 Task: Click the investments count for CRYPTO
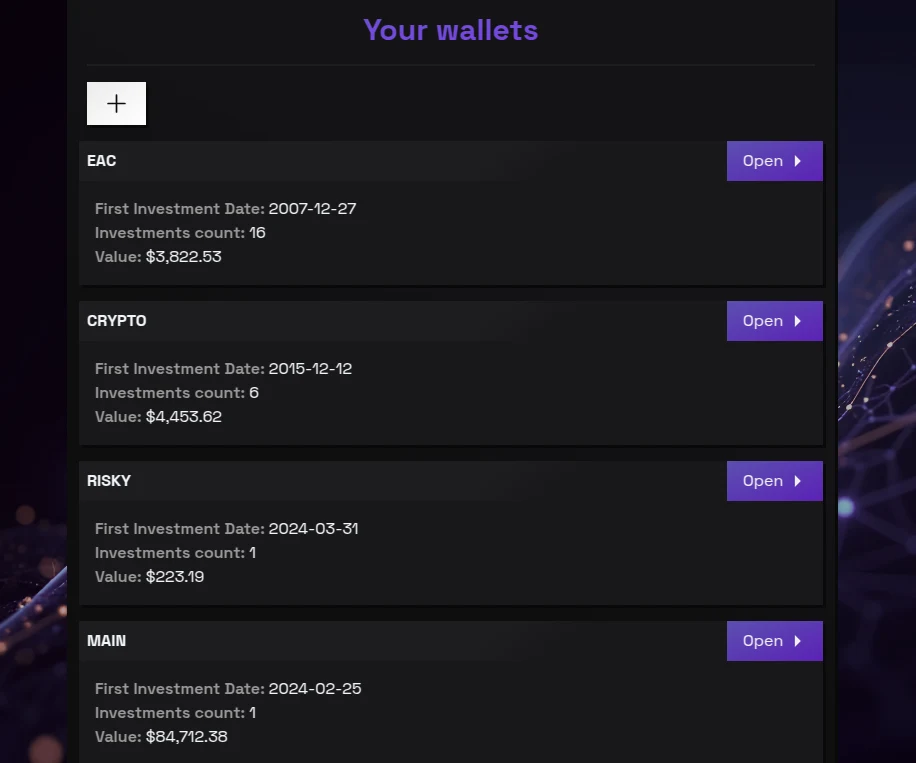pyautogui.click(x=176, y=392)
